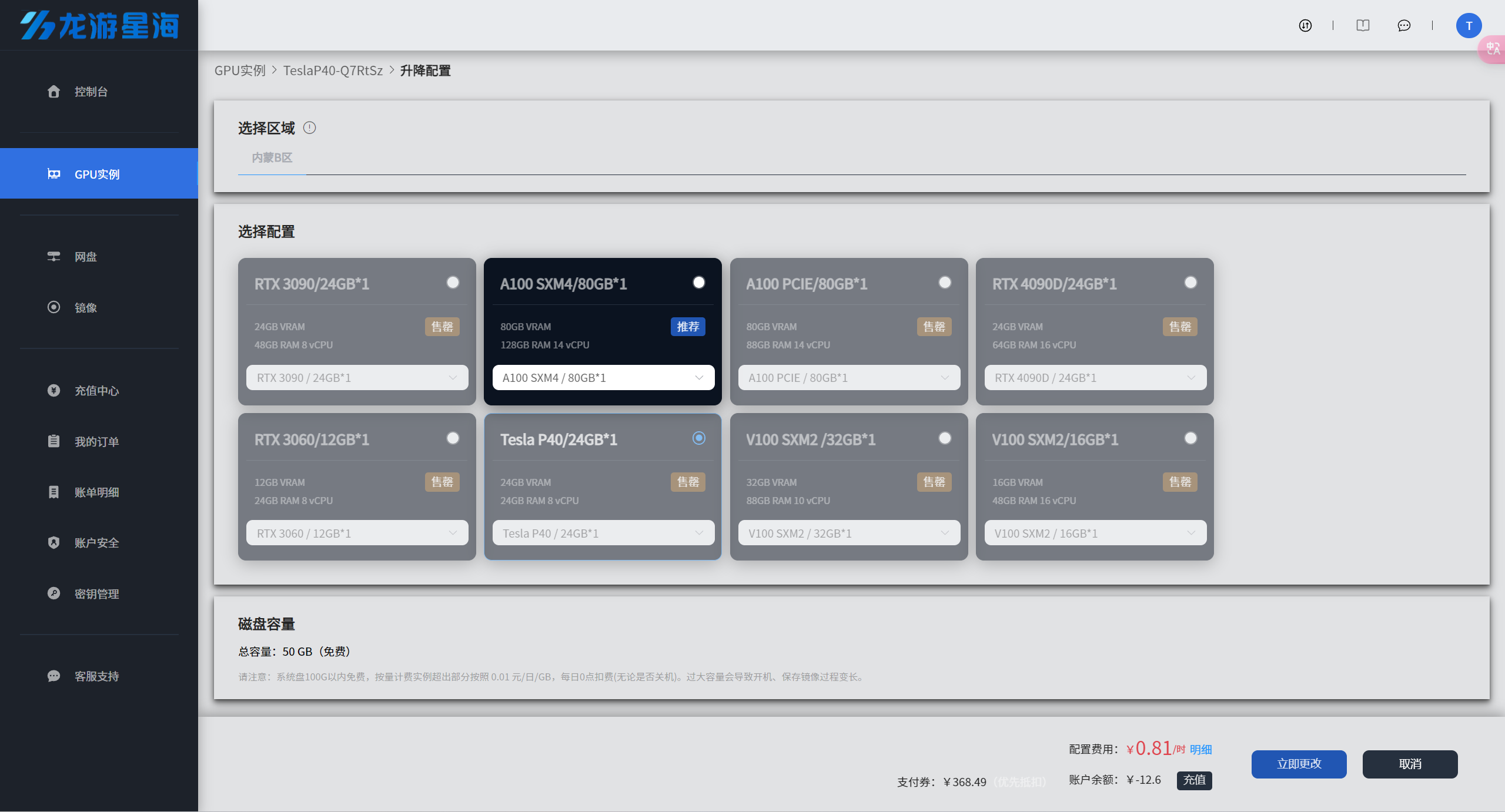Select the V100 SXM2/16GB*1 radio button
The height and width of the screenshot is (812, 1505).
coord(1190,438)
